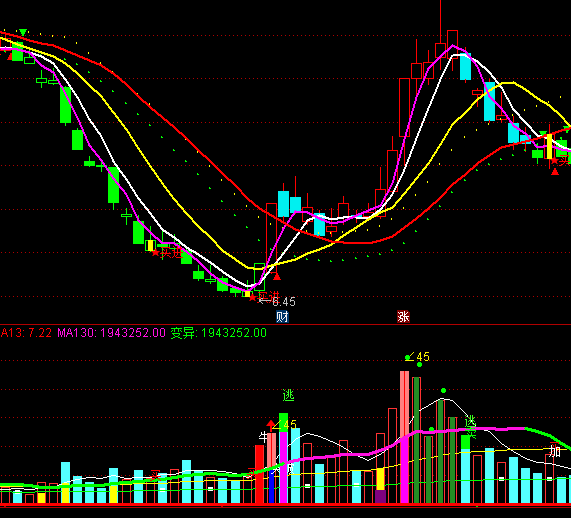Click the solid blue volume bar

point(271,487)
